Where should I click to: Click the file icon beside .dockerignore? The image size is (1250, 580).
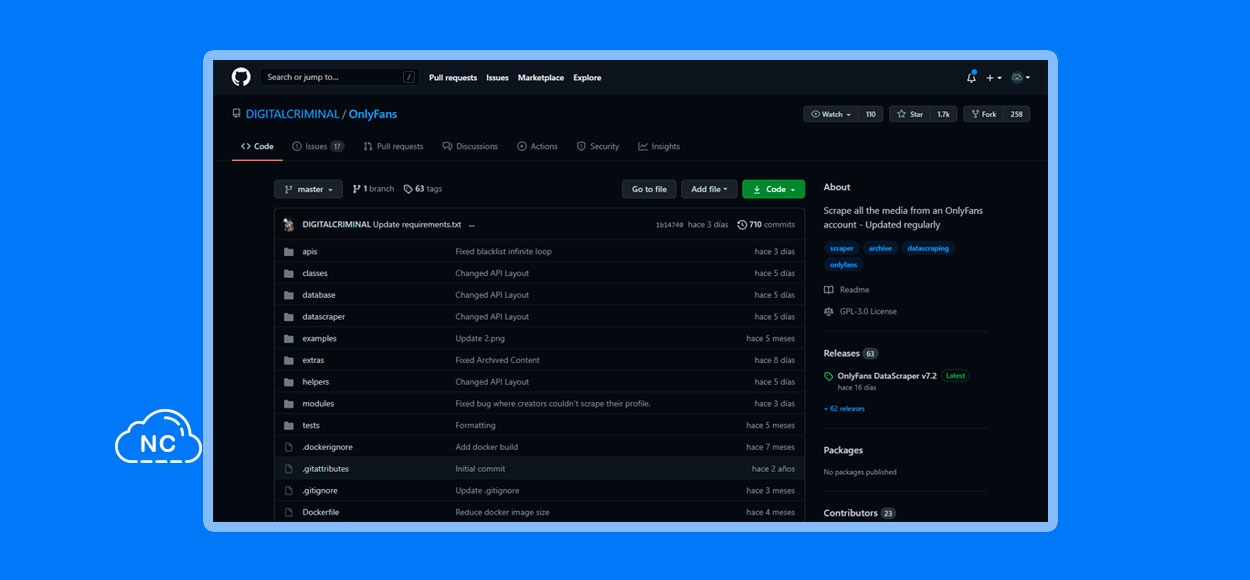(x=288, y=447)
